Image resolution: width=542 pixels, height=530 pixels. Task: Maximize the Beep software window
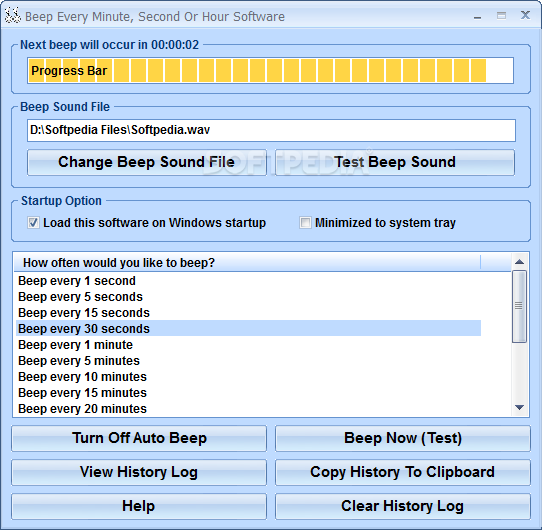coord(501,16)
